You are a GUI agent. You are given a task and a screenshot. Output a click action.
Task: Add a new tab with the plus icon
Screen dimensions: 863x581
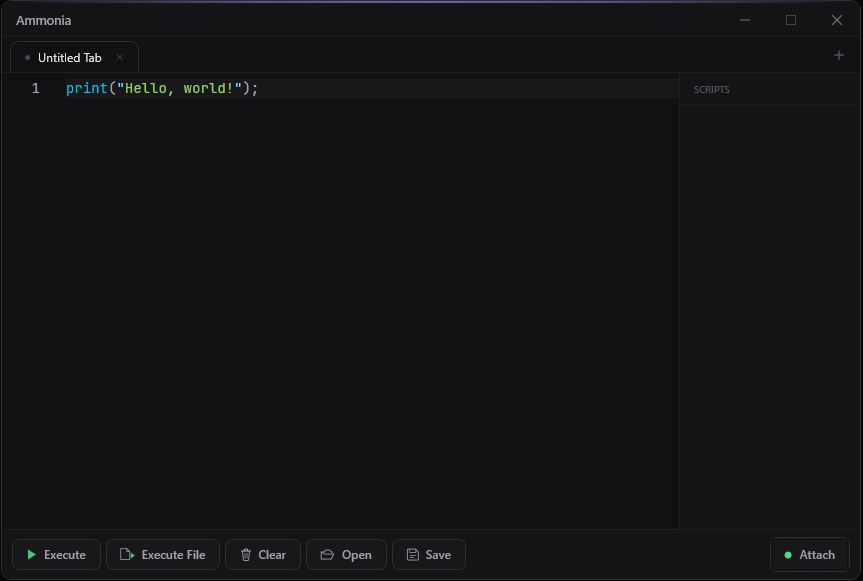(839, 56)
